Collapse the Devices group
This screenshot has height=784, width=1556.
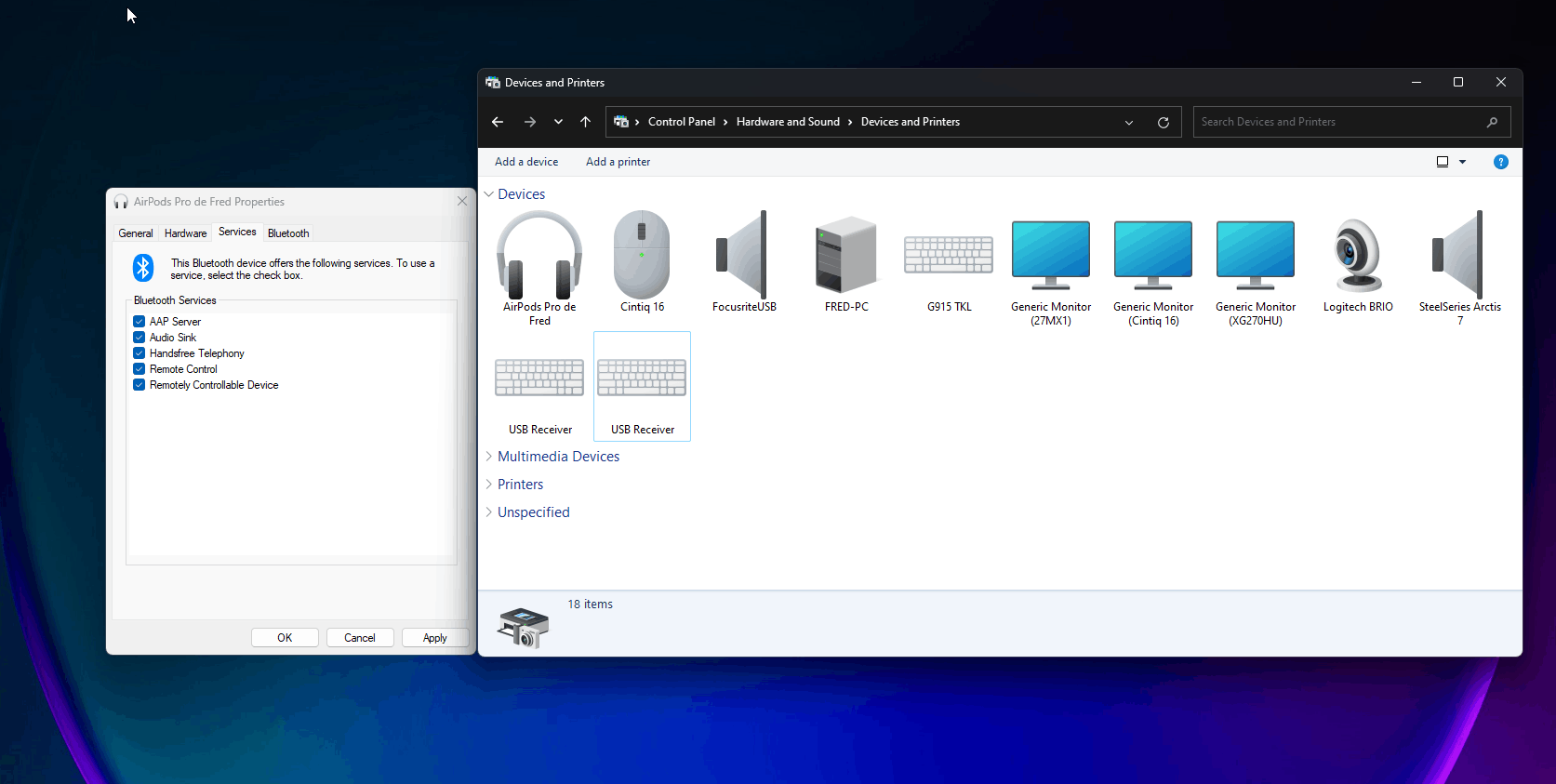[489, 194]
